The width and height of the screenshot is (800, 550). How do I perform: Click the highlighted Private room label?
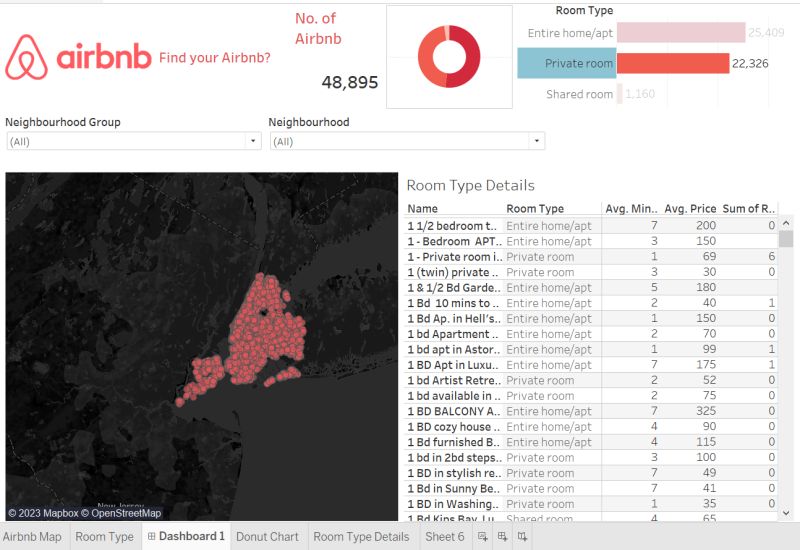point(567,63)
